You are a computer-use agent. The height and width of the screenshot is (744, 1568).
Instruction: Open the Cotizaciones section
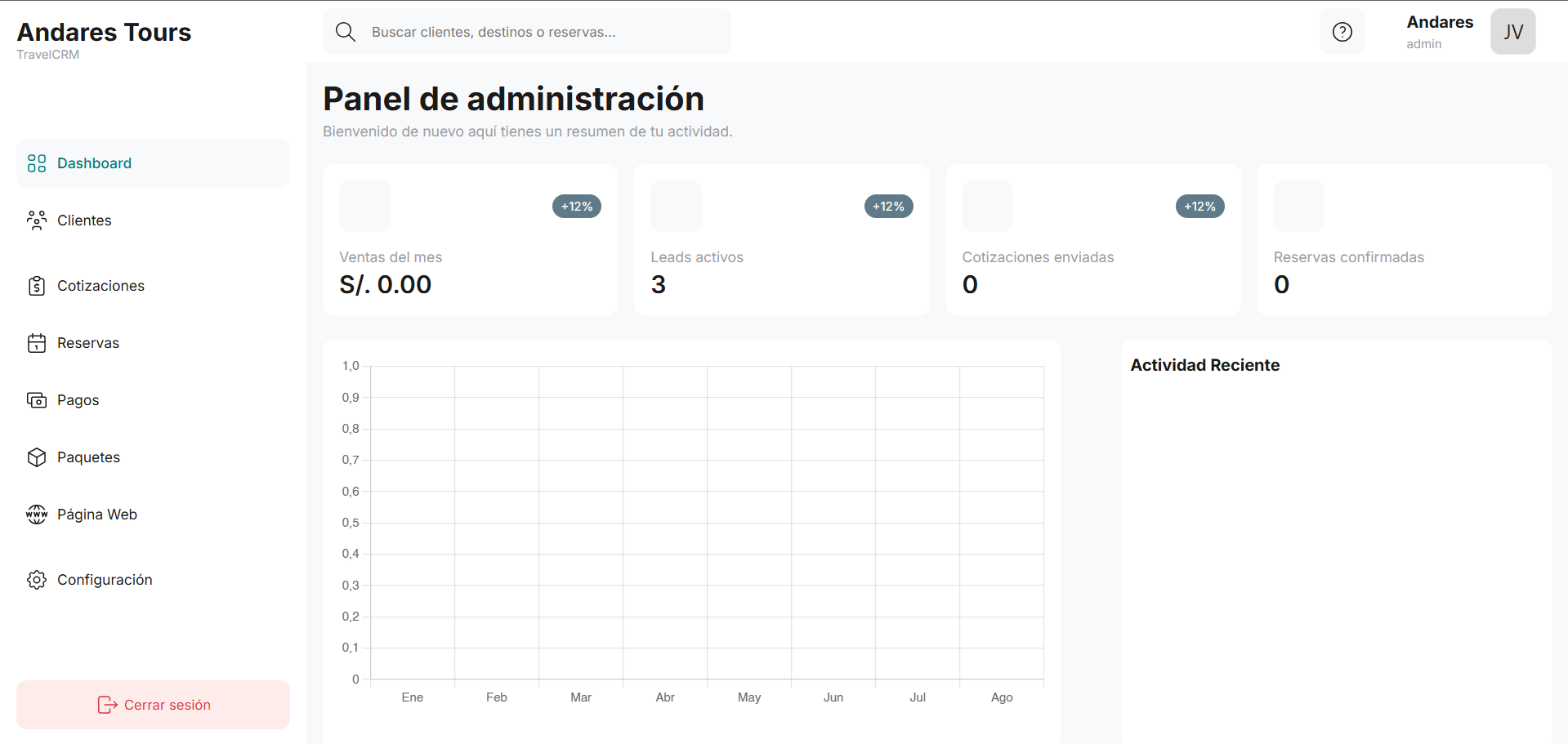point(153,286)
